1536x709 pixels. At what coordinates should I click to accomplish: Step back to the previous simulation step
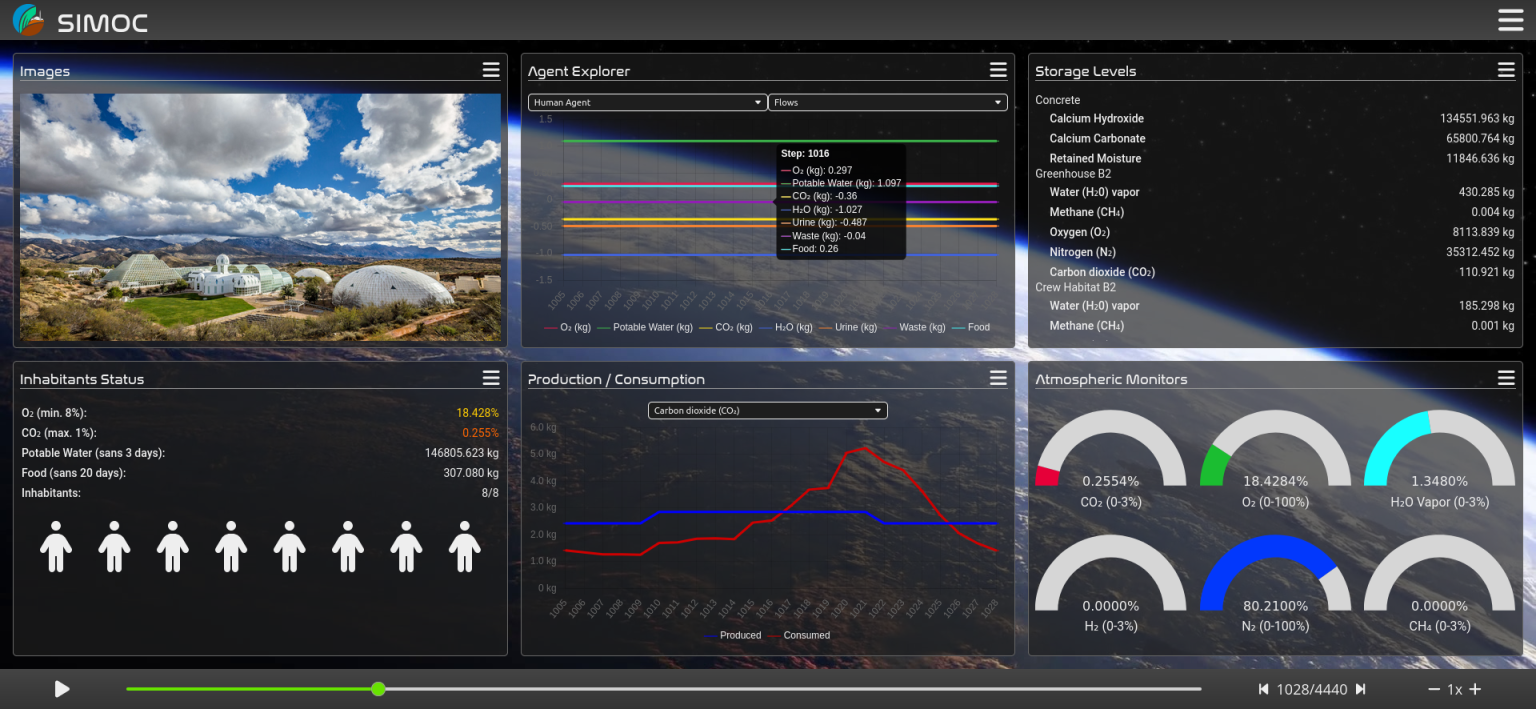pos(1263,689)
